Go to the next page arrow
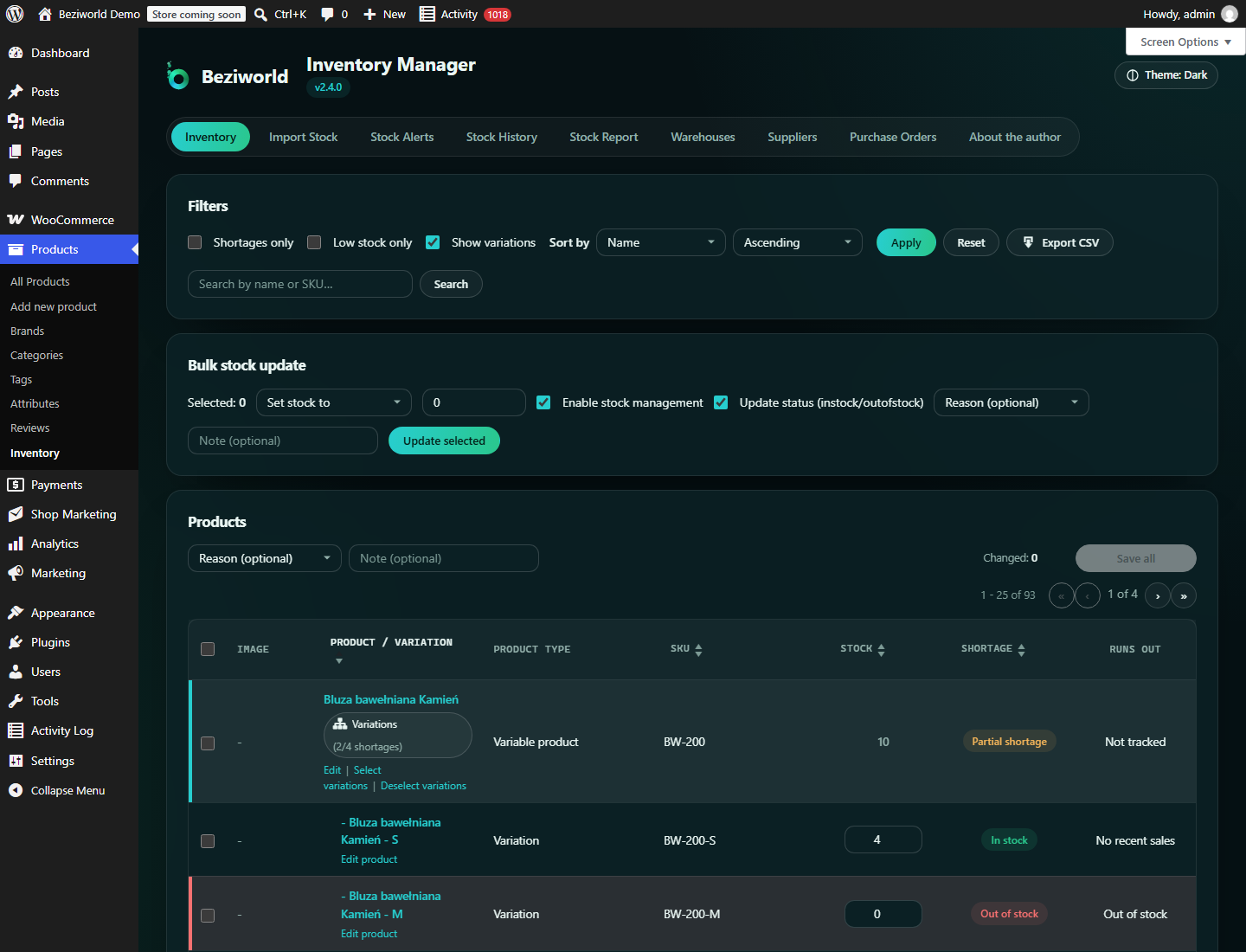The width and height of the screenshot is (1246, 952). click(1158, 595)
